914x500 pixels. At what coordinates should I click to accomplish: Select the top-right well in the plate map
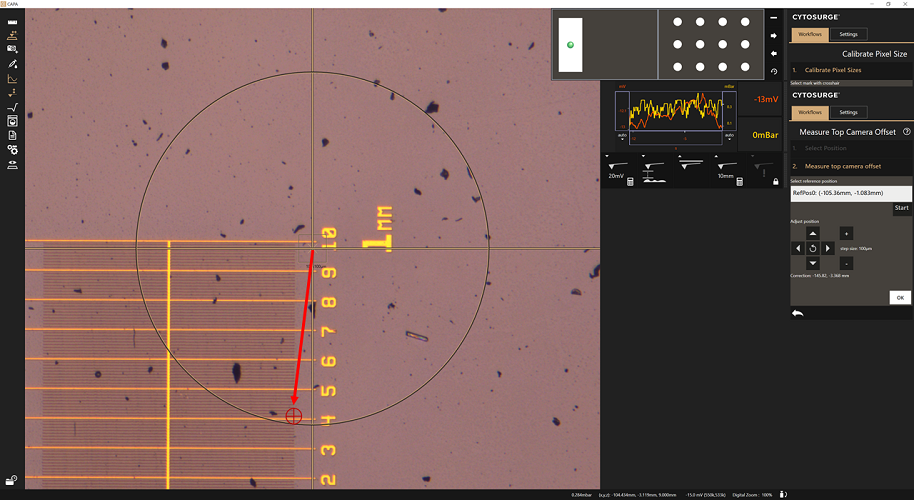point(745,22)
